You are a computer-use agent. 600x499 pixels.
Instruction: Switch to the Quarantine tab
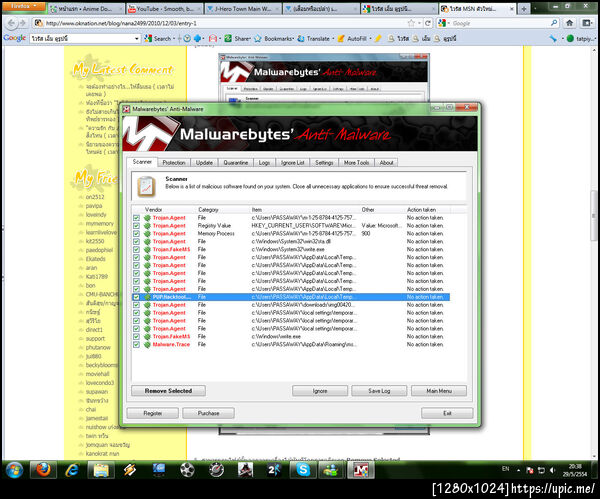236,163
